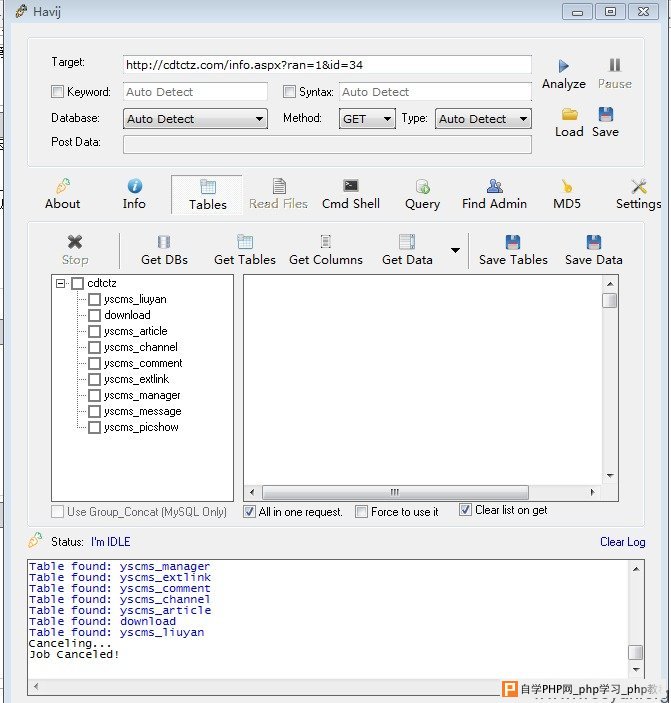Viewport: 671px width, 703px height.
Task: Select the yscms_message table name
Action: click(x=143, y=412)
